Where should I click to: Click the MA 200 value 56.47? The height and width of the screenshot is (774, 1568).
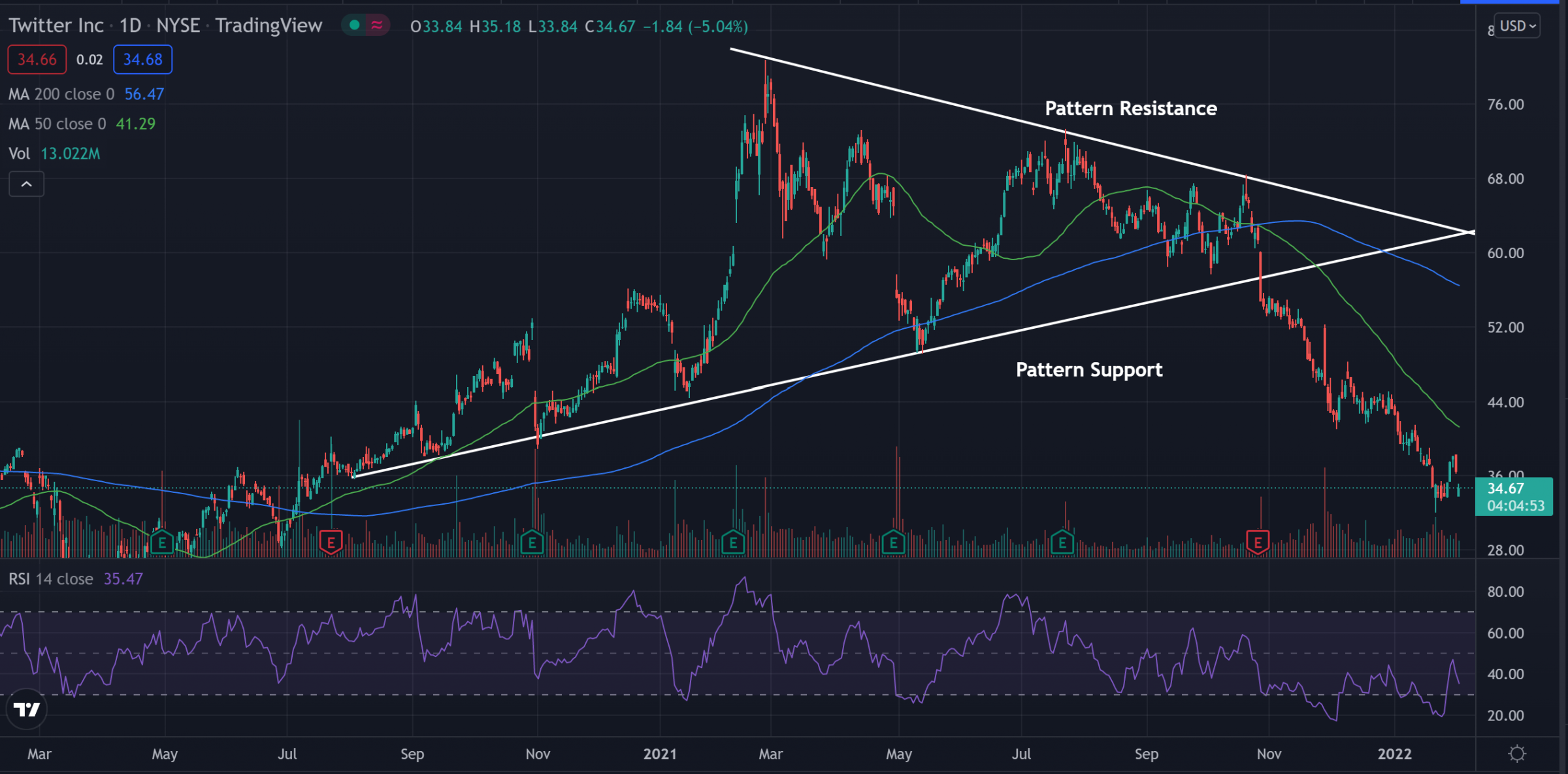click(144, 94)
